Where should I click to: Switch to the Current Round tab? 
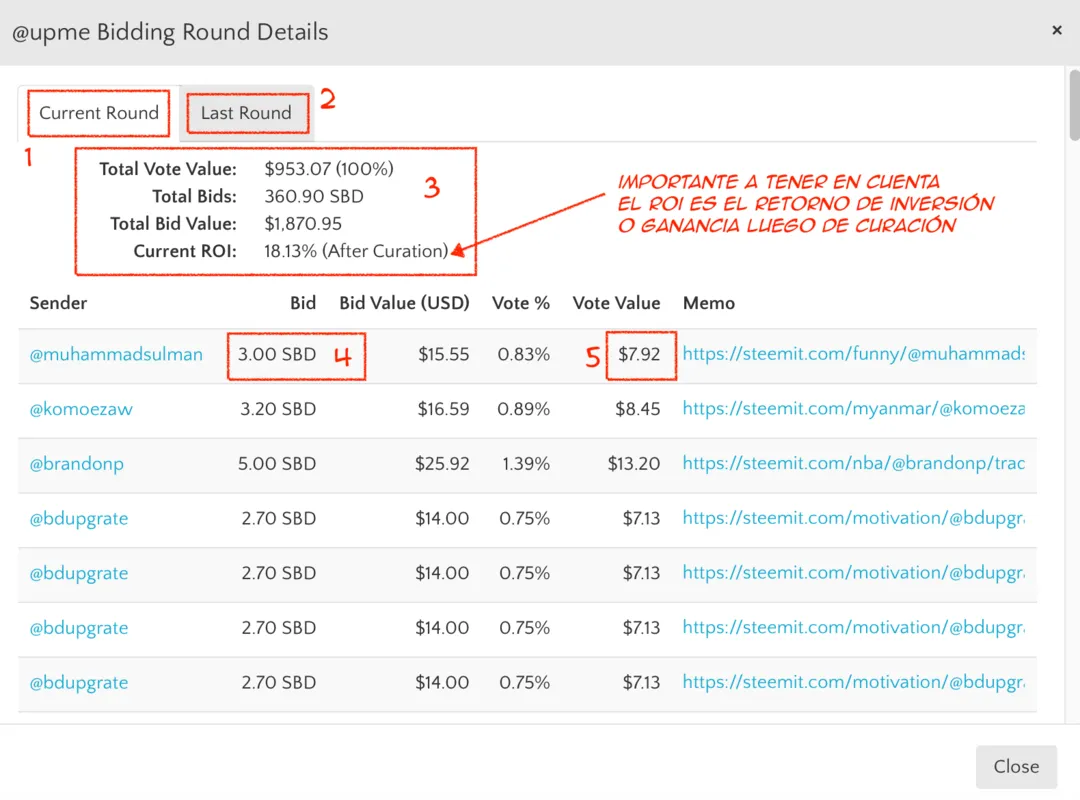pyautogui.click(x=98, y=113)
